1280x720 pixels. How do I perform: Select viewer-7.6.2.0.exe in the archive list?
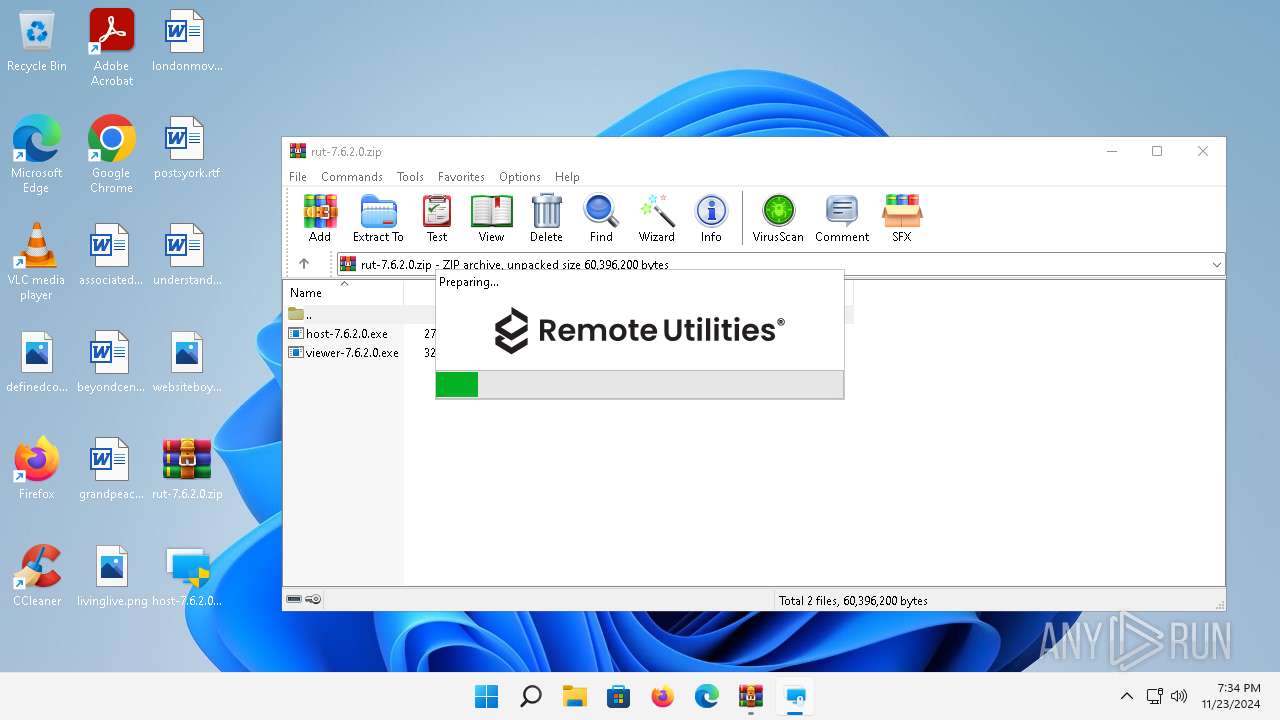[344, 353]
